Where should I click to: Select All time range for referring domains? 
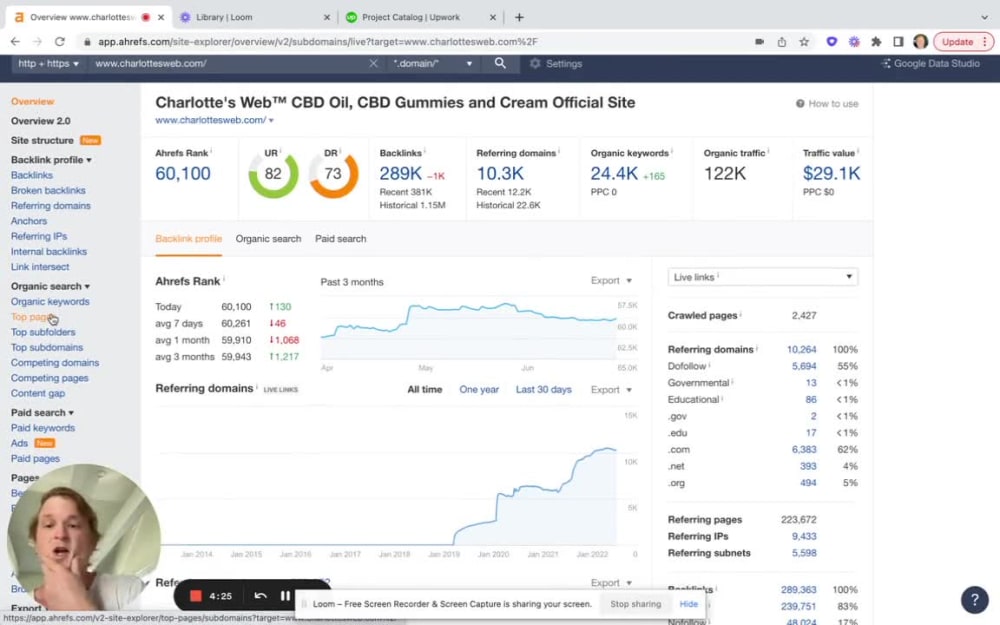(425, 390)
